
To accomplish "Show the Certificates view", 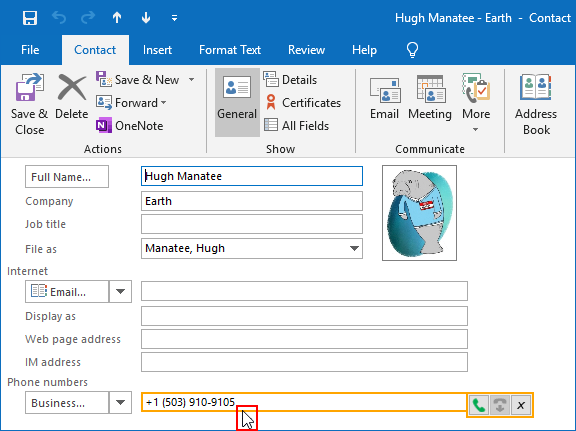I will pos(303,103).
